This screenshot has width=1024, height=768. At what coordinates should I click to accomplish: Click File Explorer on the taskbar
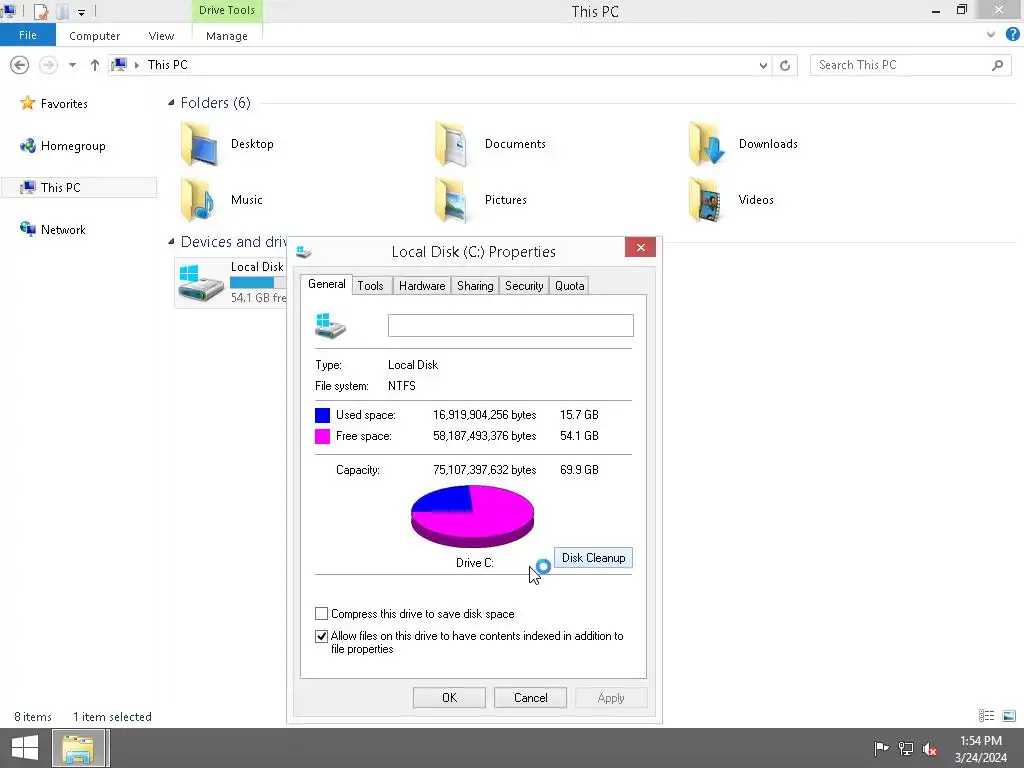78,748
